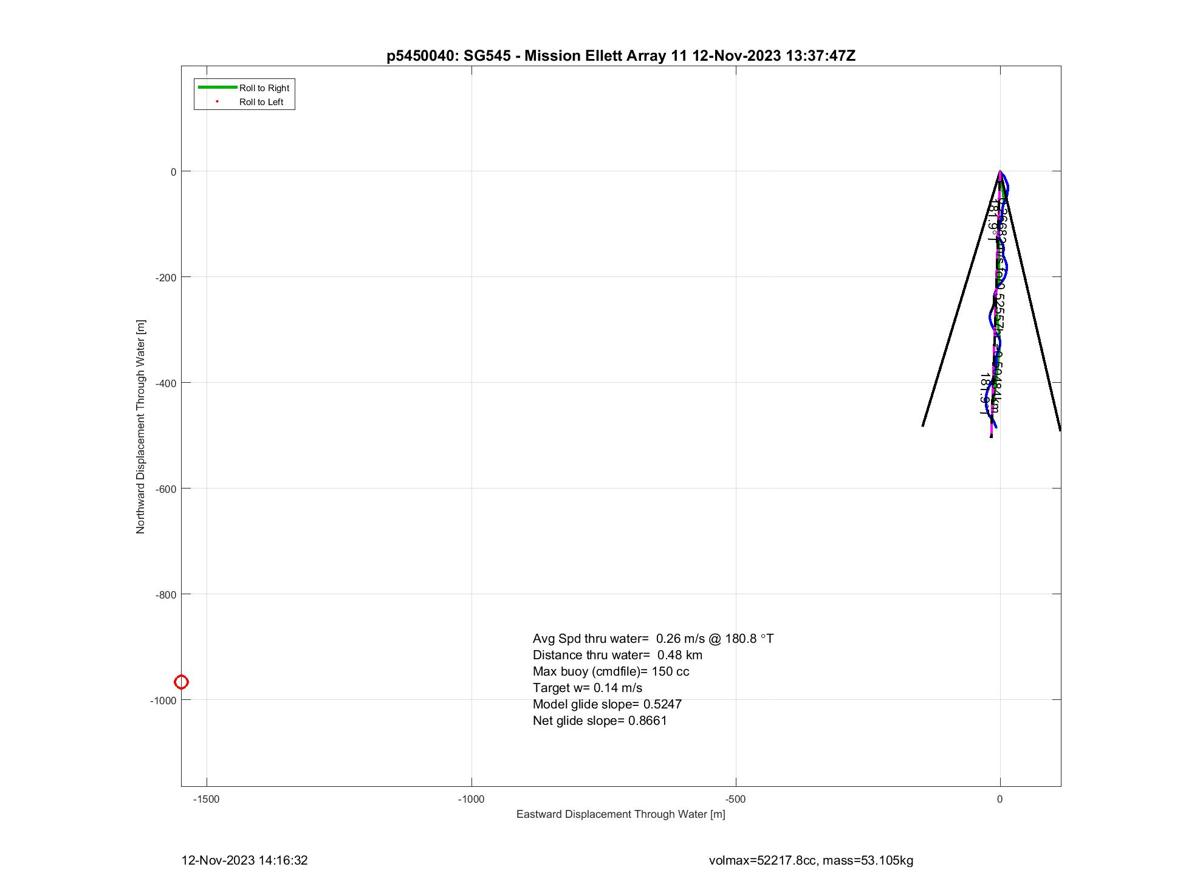Viewport: 1200px width, 885px height.
Task: Click the x-axis tick label -1500
Action: tap(207, 799)
